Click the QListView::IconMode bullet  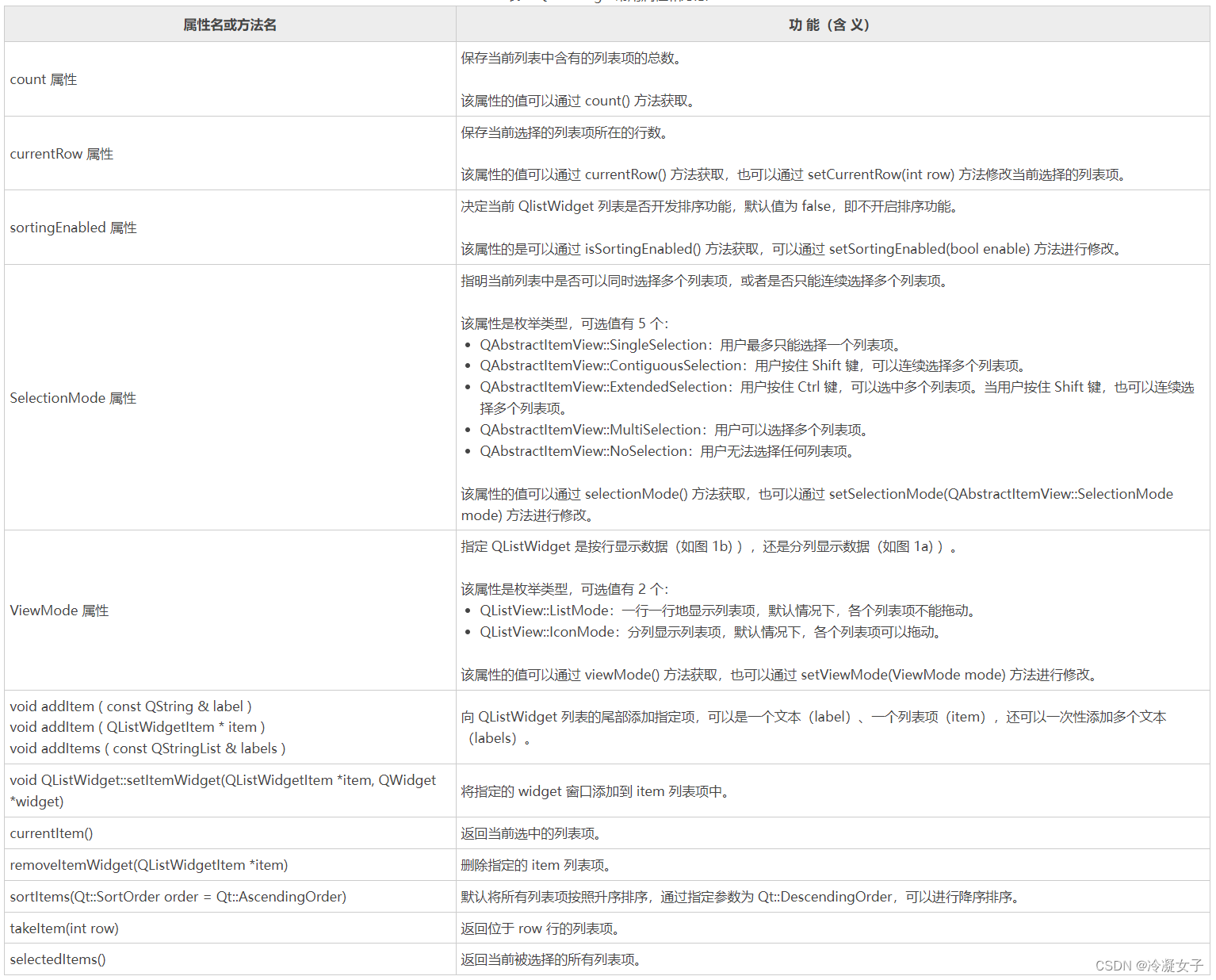[712, 632]
